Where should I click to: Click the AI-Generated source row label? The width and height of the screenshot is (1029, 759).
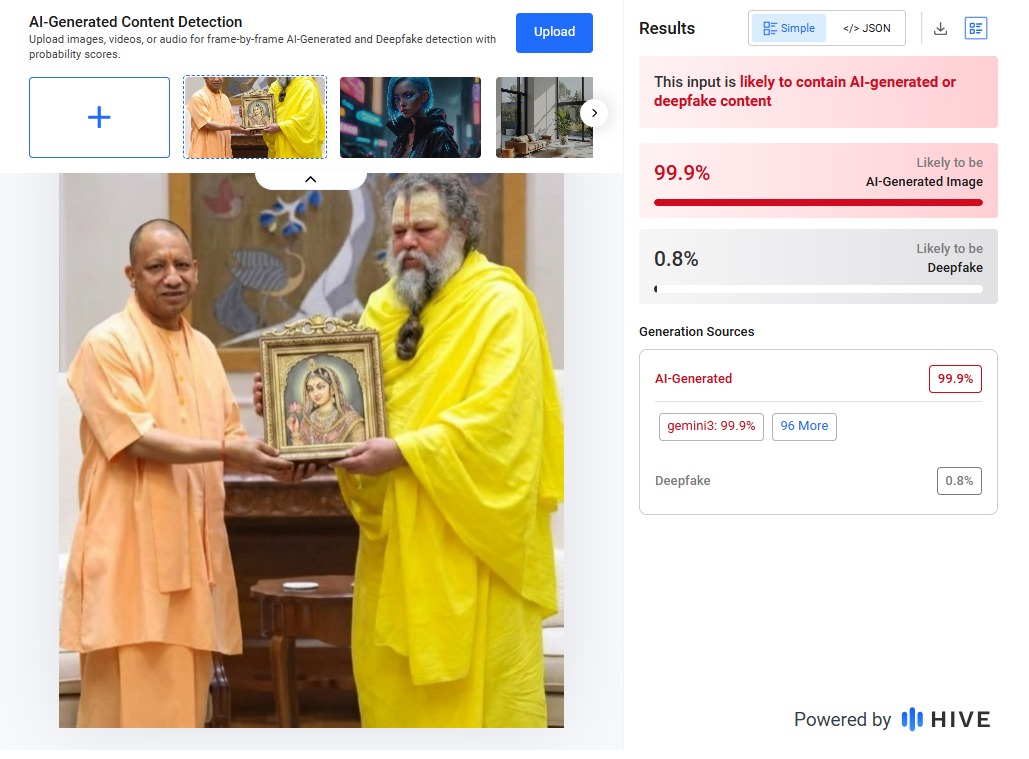point(693,379)
